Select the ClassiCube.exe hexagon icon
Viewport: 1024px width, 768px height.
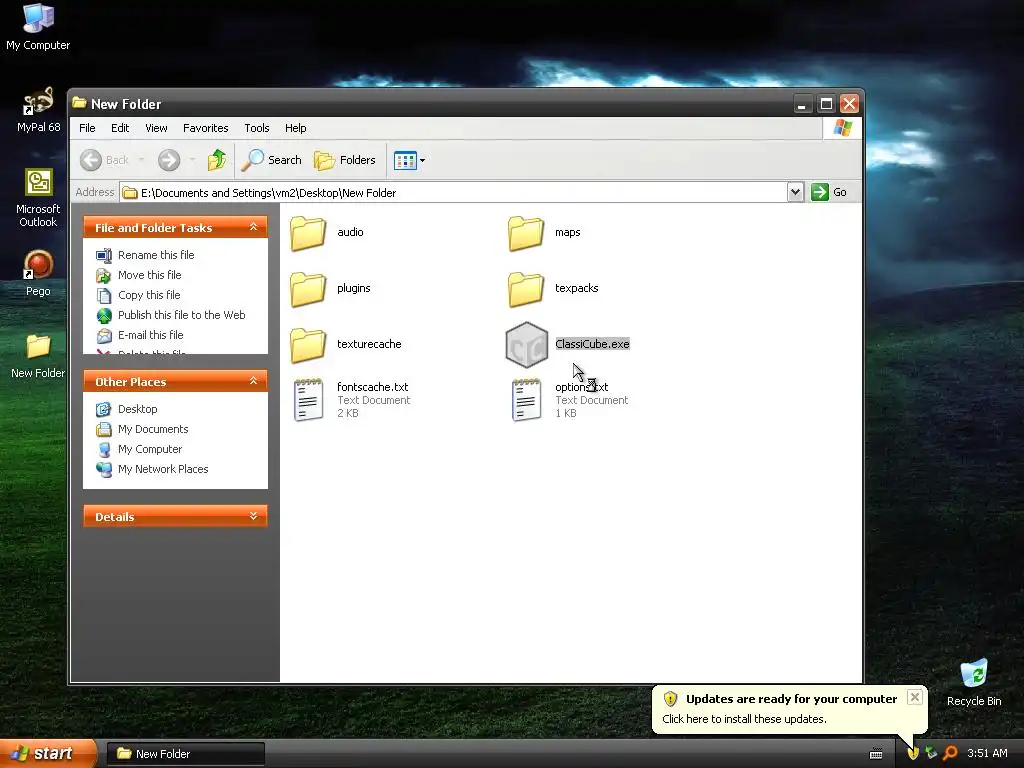point(526,345)
